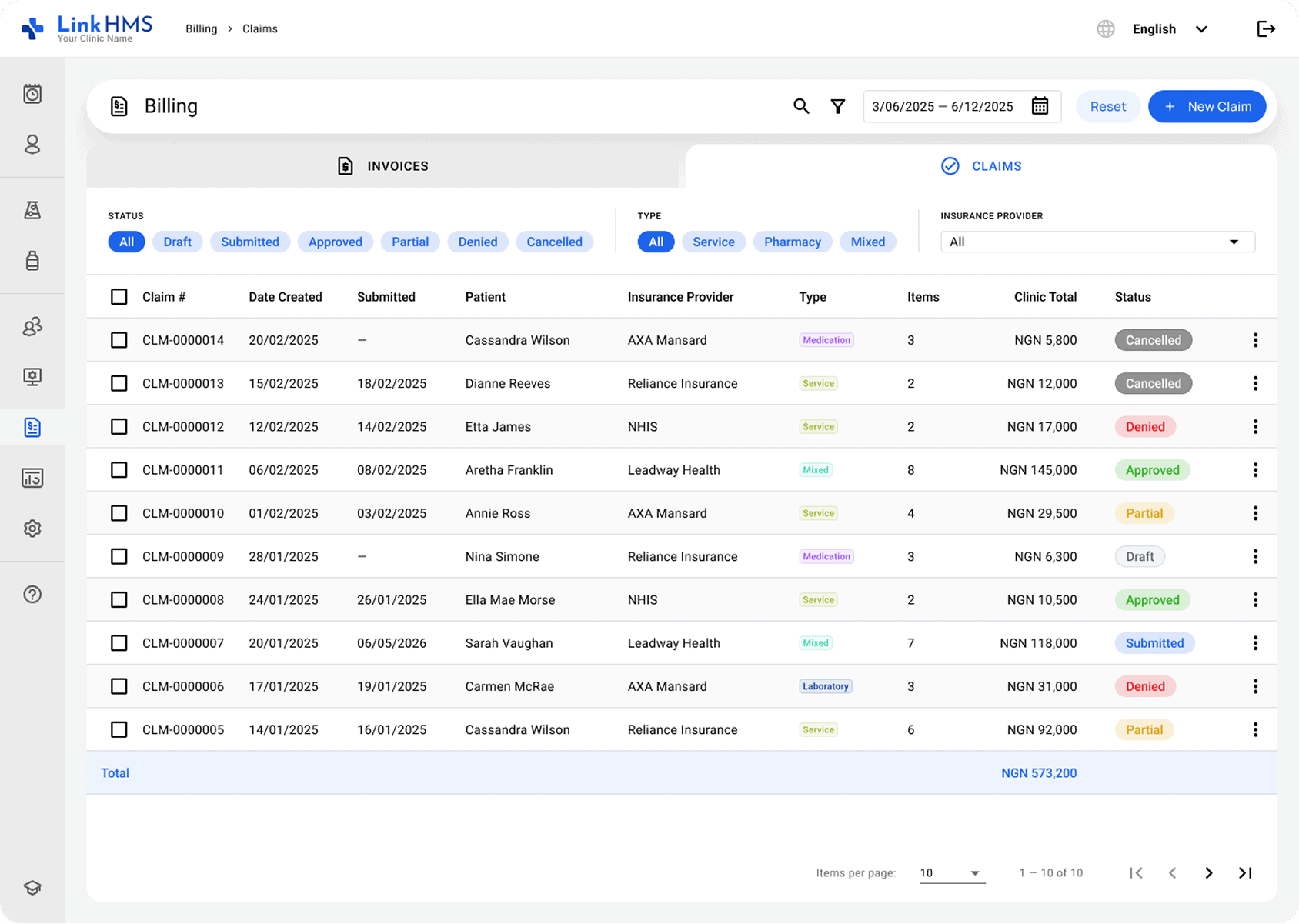Toggle the select-all header checkbox

119,297
